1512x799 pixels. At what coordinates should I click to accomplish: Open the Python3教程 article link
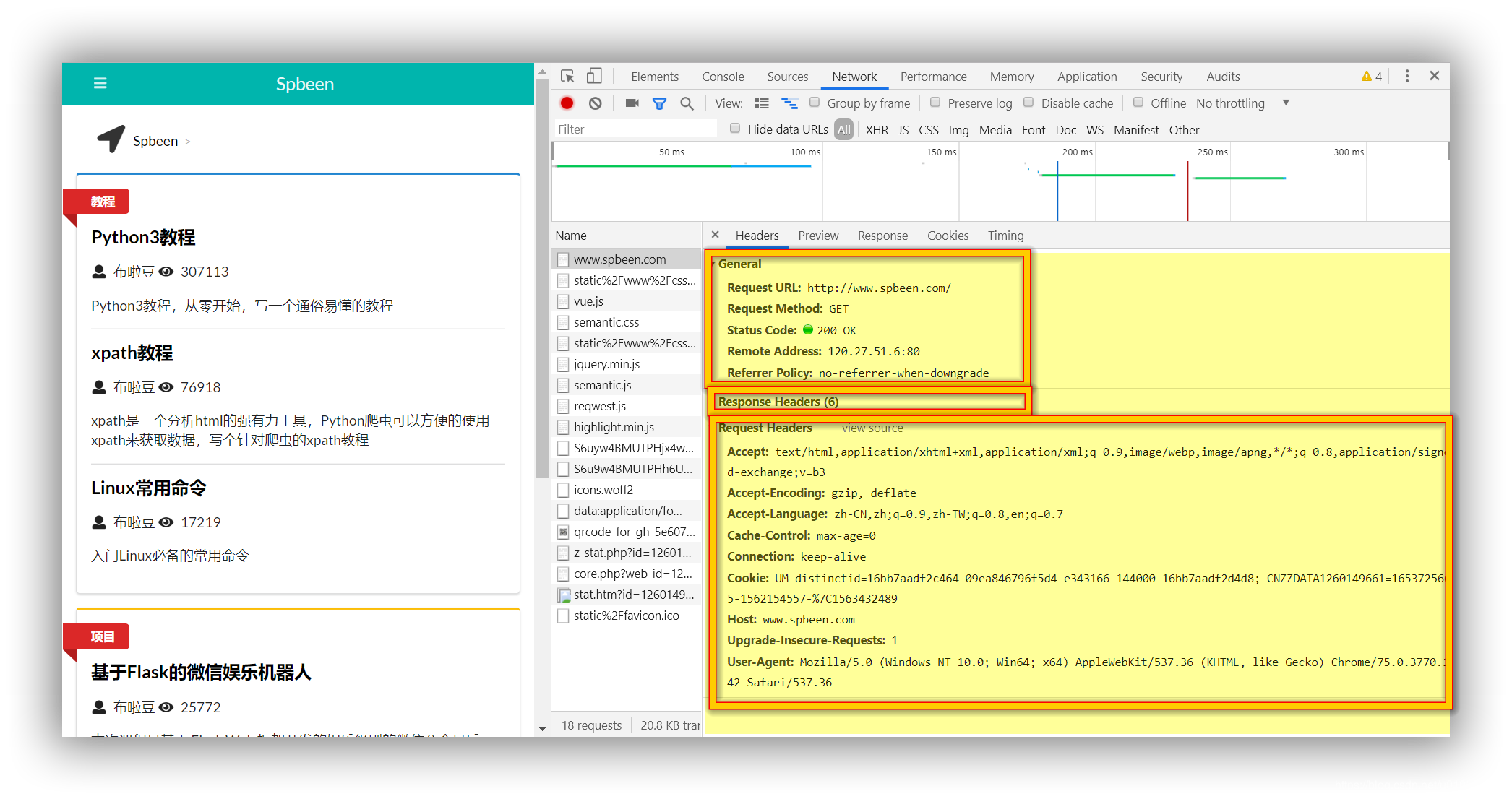(143, 237)
